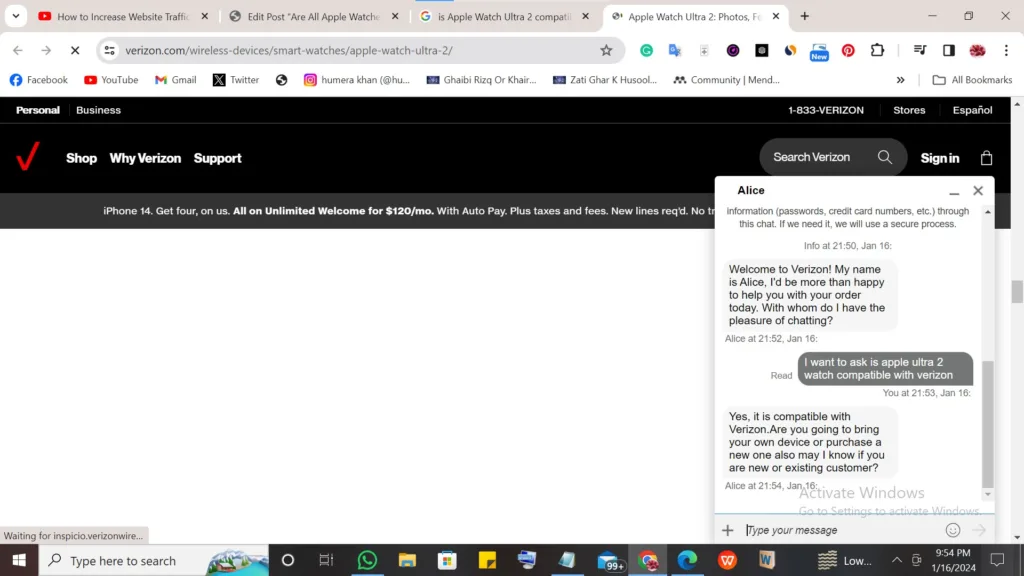The width and height of the screenshot is (1024, 576).
Task: Open the YouTube bookmark
Action: 111,80
